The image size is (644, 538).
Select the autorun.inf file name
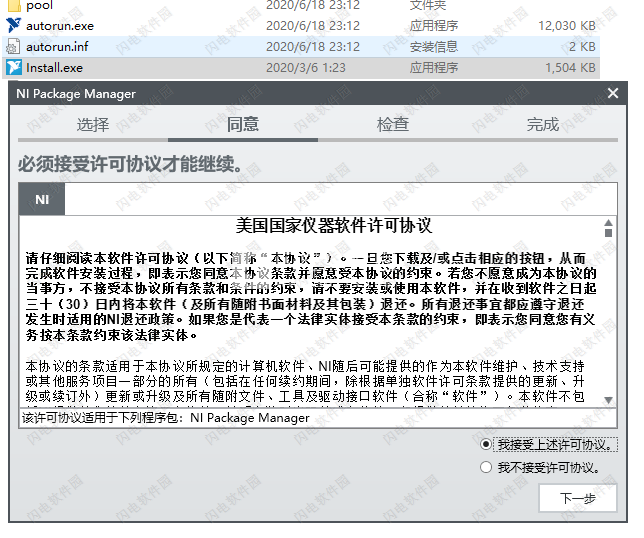(x=57, y=47)
